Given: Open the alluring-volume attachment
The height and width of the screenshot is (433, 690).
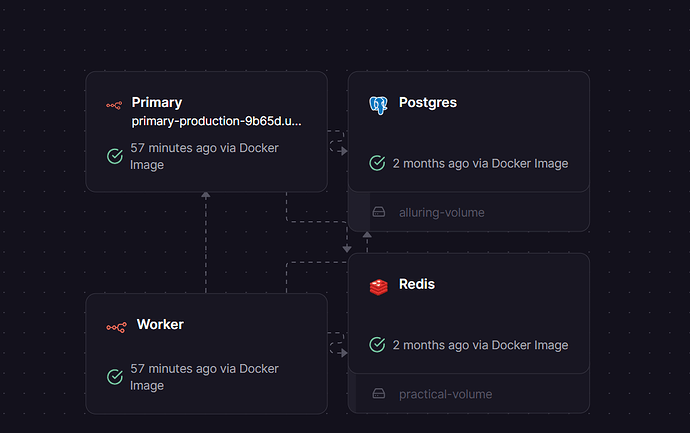Looking at the screenshot, I should [441, 212].
